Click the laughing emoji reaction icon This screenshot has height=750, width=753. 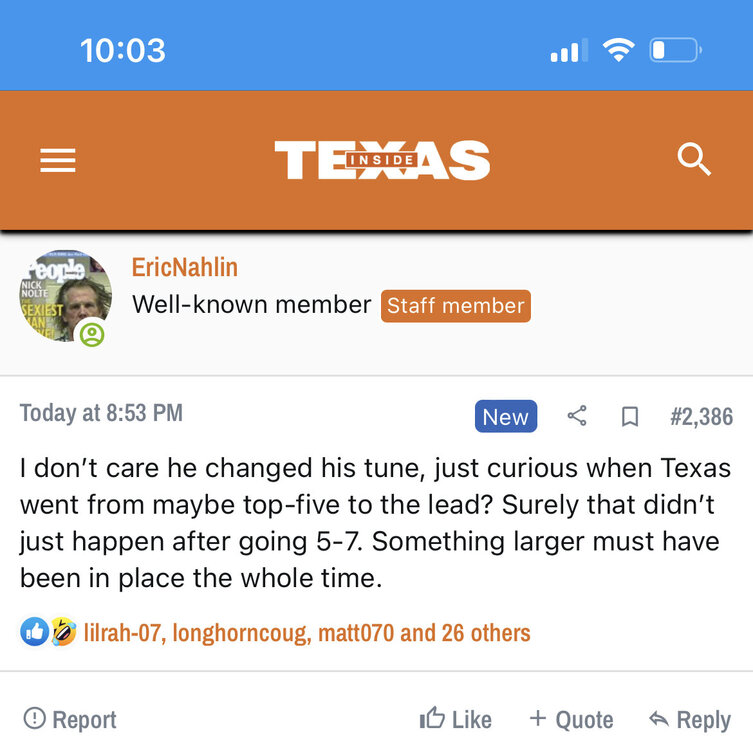click(x=63, y=631)
